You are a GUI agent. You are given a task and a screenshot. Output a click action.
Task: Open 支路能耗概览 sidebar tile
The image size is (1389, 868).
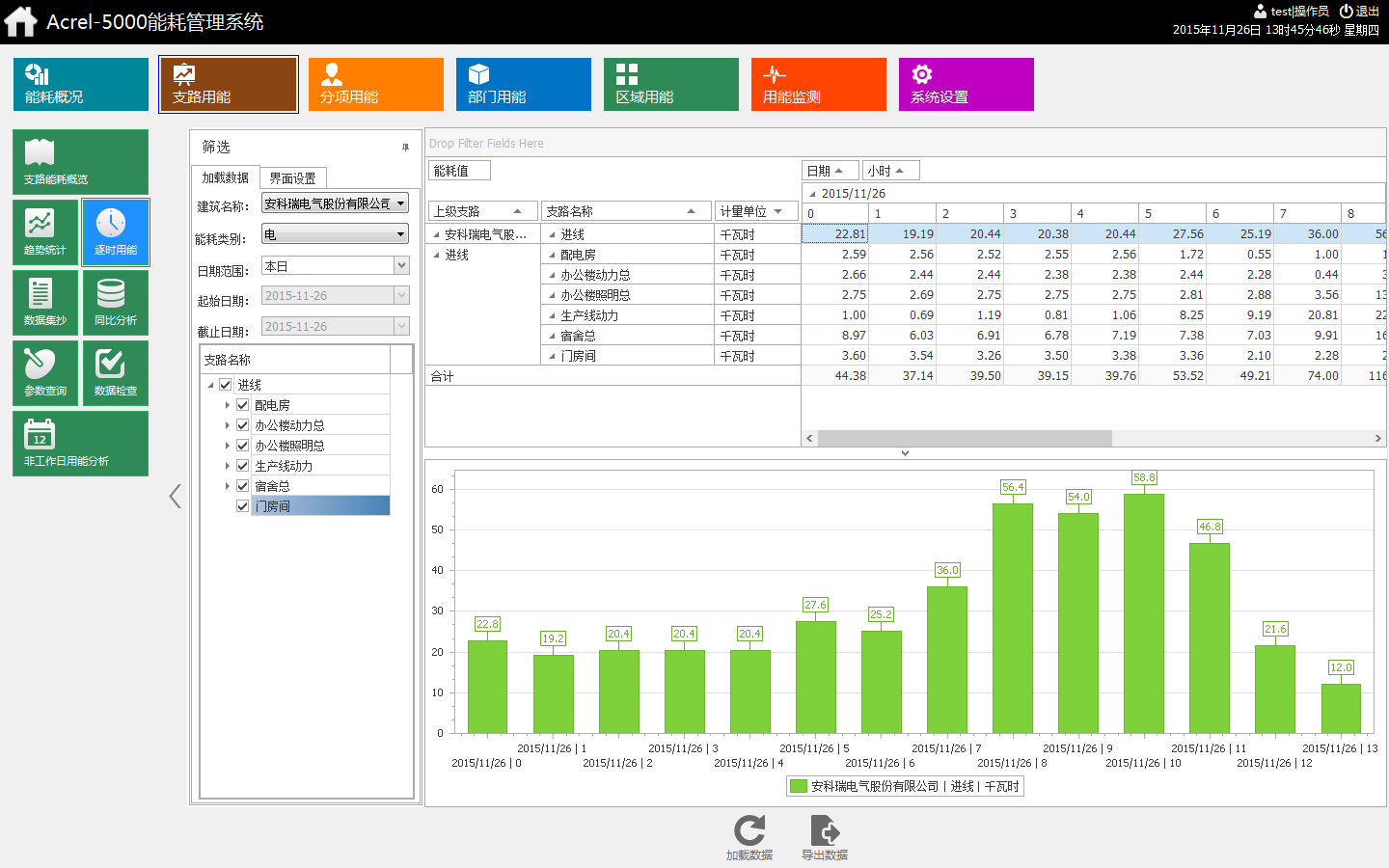[x=81, y=162]
